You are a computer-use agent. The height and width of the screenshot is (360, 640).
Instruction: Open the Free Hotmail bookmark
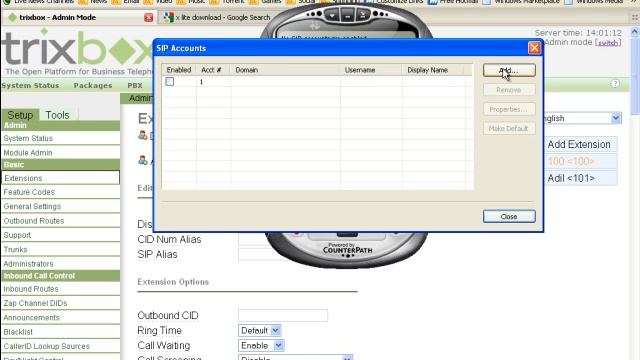point(453,2)
